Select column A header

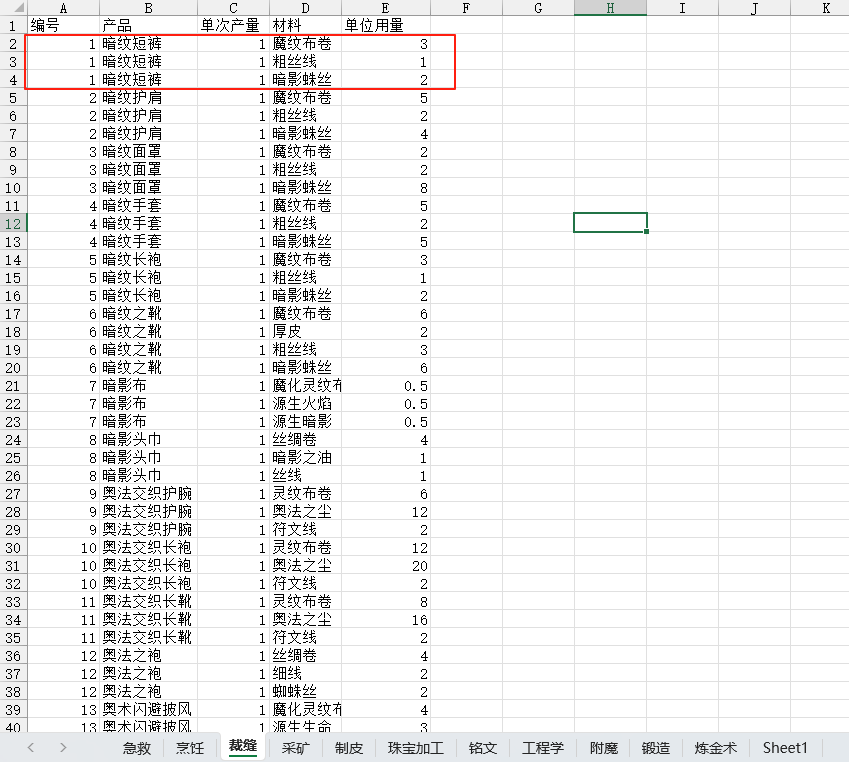(63, 8)
